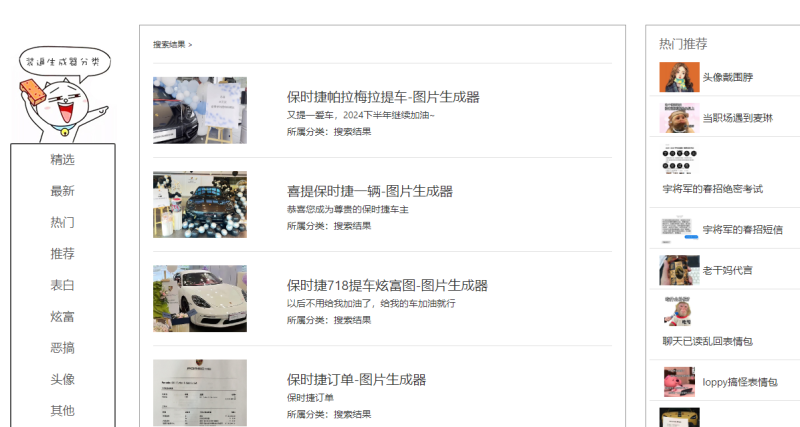Choose the 其他 category
Screen dimensions: 800x427
pyautogui.click(x=62, y=411)
